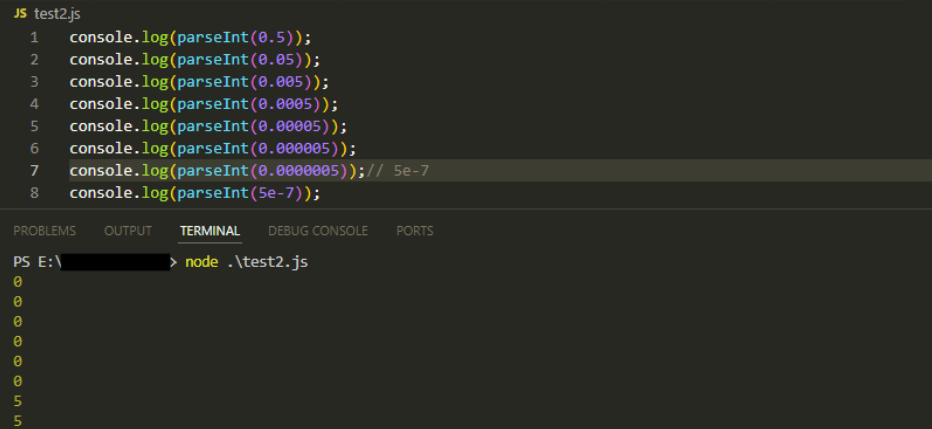This screenshot has height=429, width=932.
Task: Click parseInt on line 8
Action: pyautogui.click(x=213, y=193)
